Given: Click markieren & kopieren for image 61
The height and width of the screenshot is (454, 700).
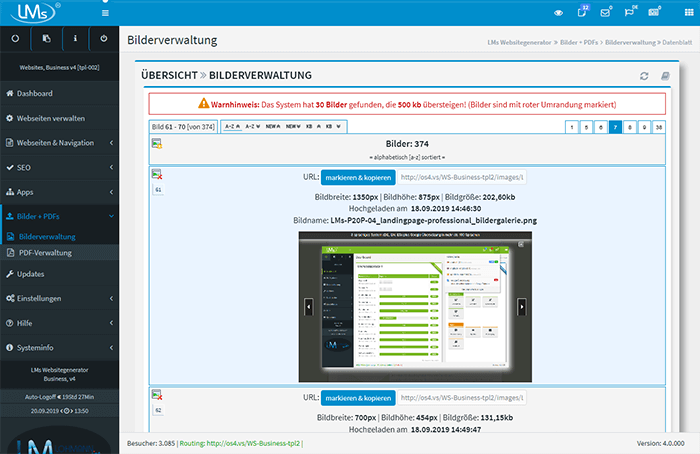Looking at the screenshot, I should (358, 177).
